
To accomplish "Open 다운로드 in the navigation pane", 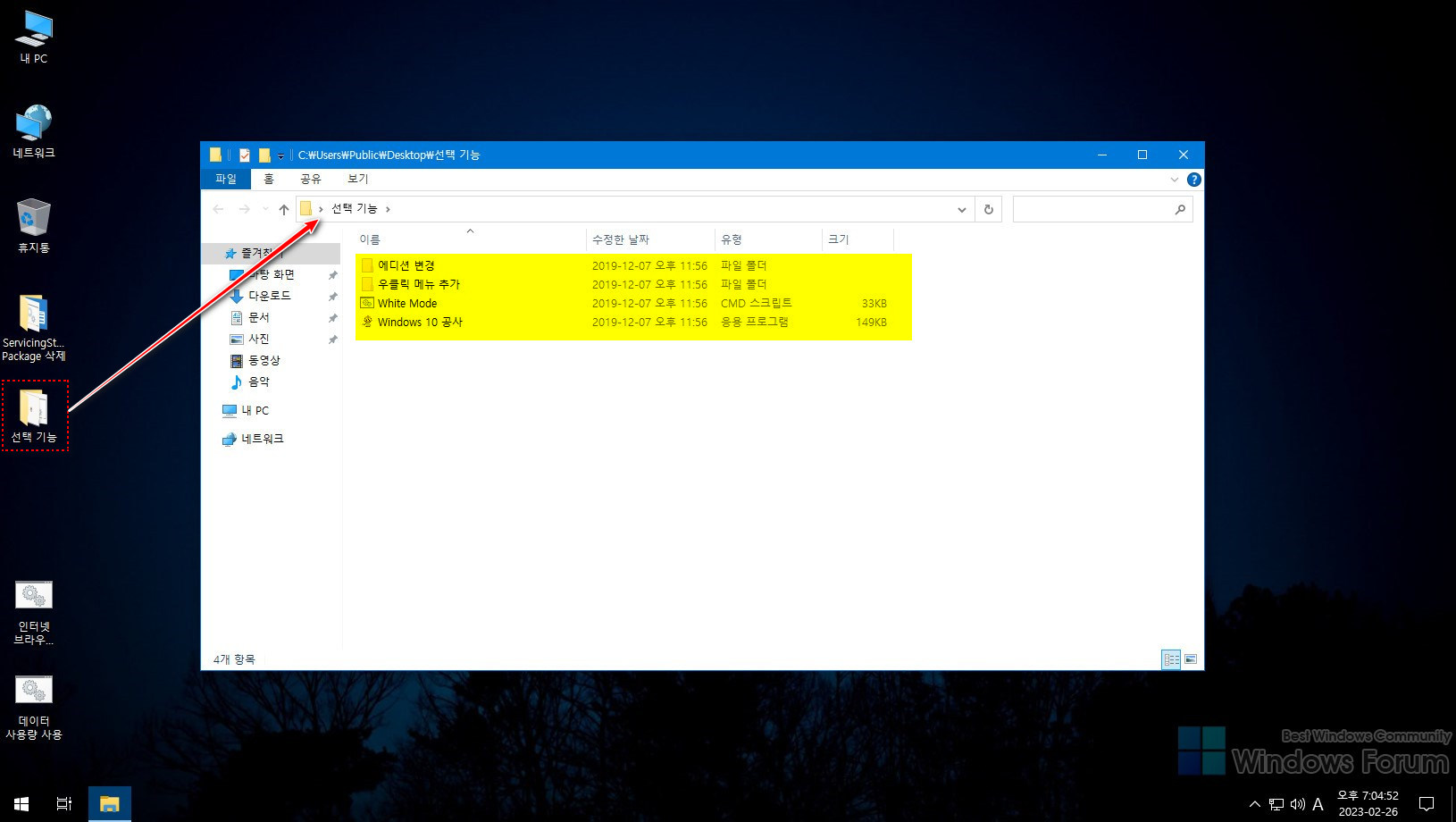I will pyautogui.click(x=269, y=296).
